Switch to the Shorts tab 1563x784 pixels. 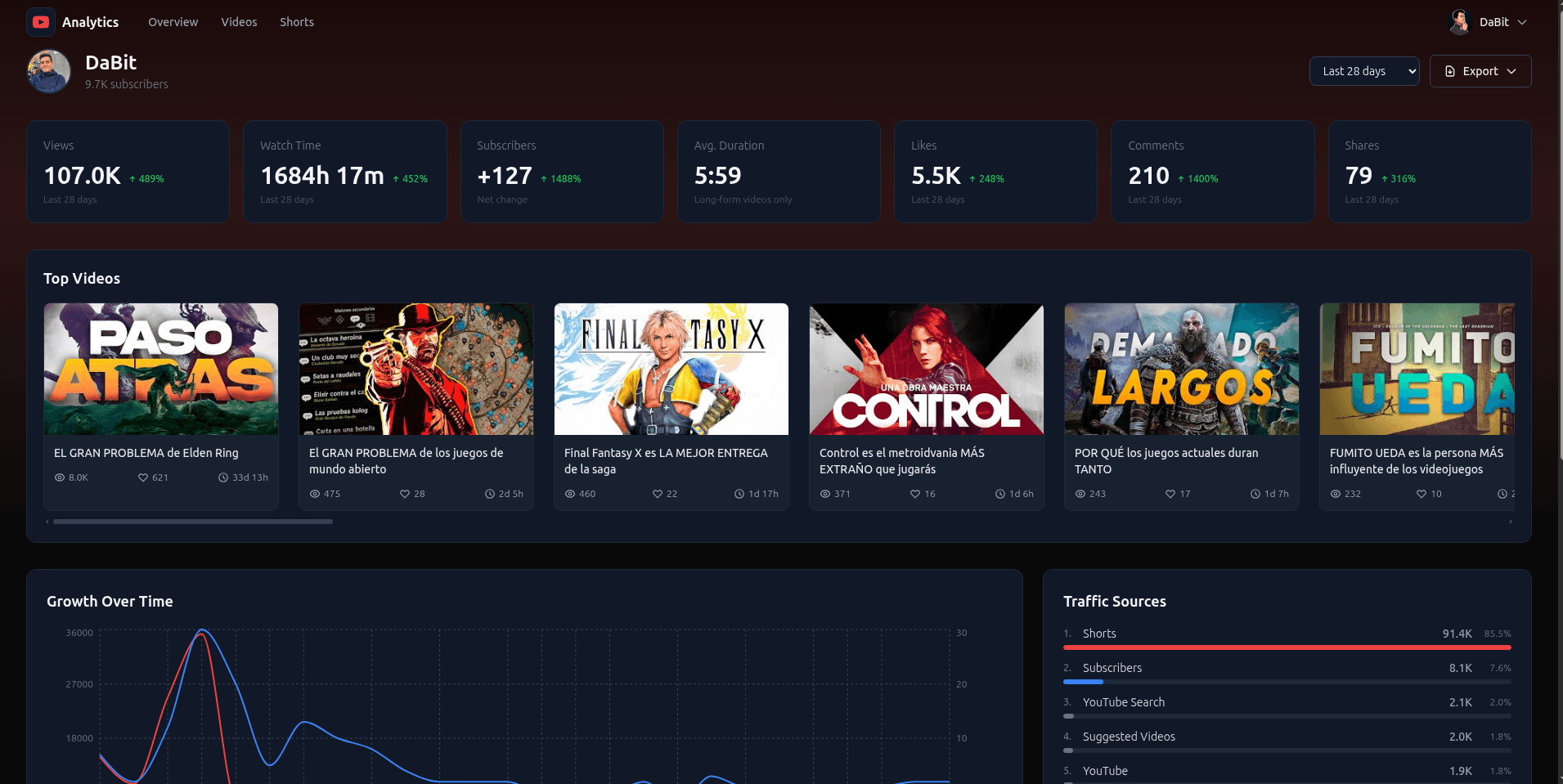pos(296,22)
